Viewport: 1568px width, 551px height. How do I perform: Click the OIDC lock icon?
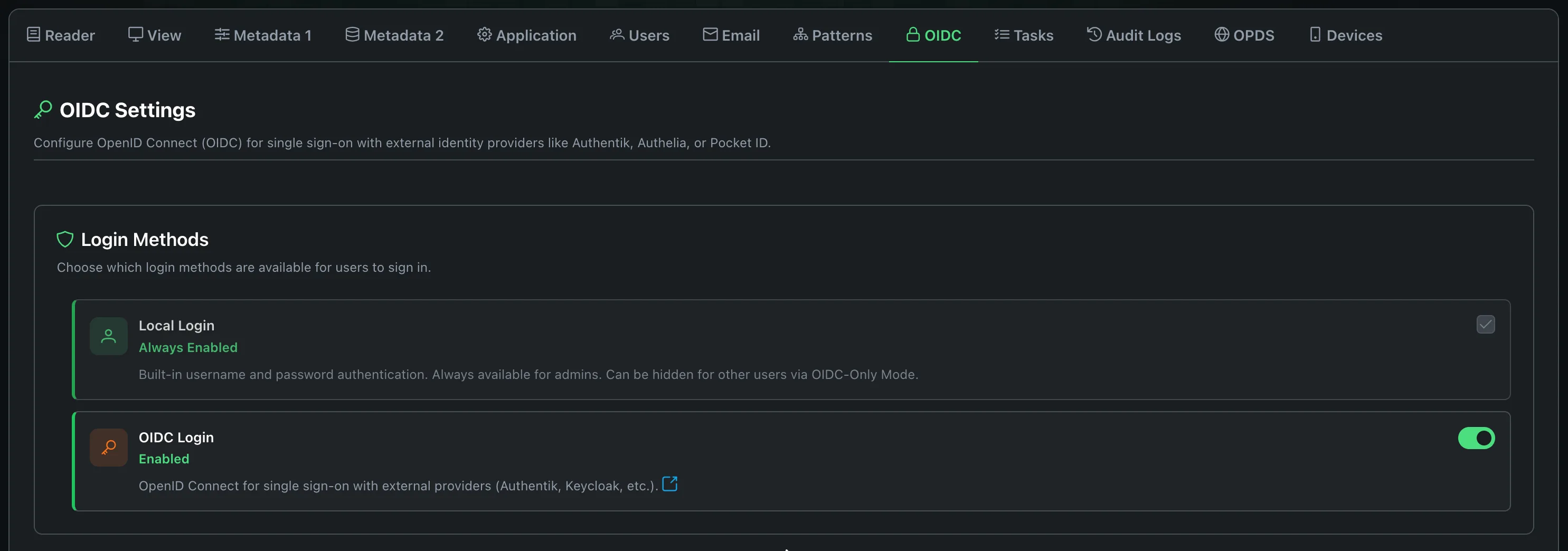[x=912, y=35]
